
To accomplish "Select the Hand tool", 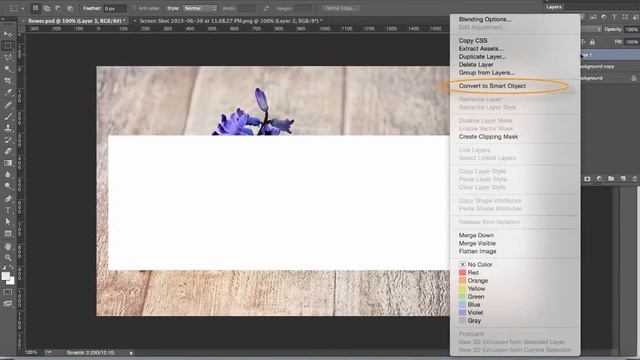I will coord(8,246).
